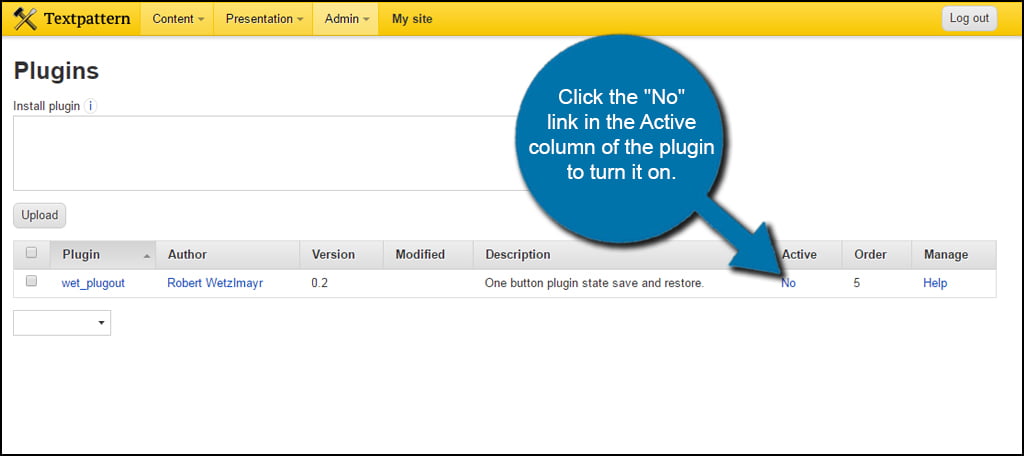1024x456 pixels.
Task: Tick the select-all checkbox in table header
Action: (x=31, y=254)
